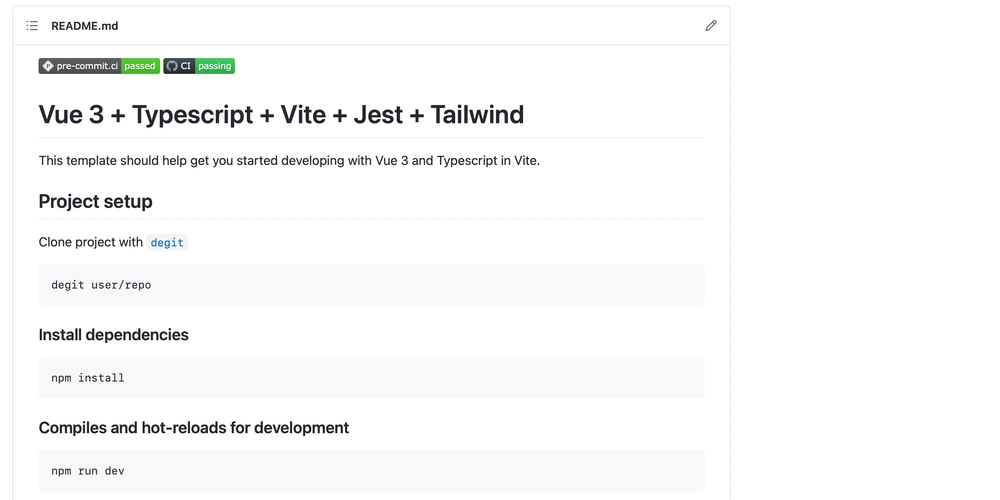1000x500 pixels.
Task: Click the 'npm install' code block
Action: [x=371, y=378]
